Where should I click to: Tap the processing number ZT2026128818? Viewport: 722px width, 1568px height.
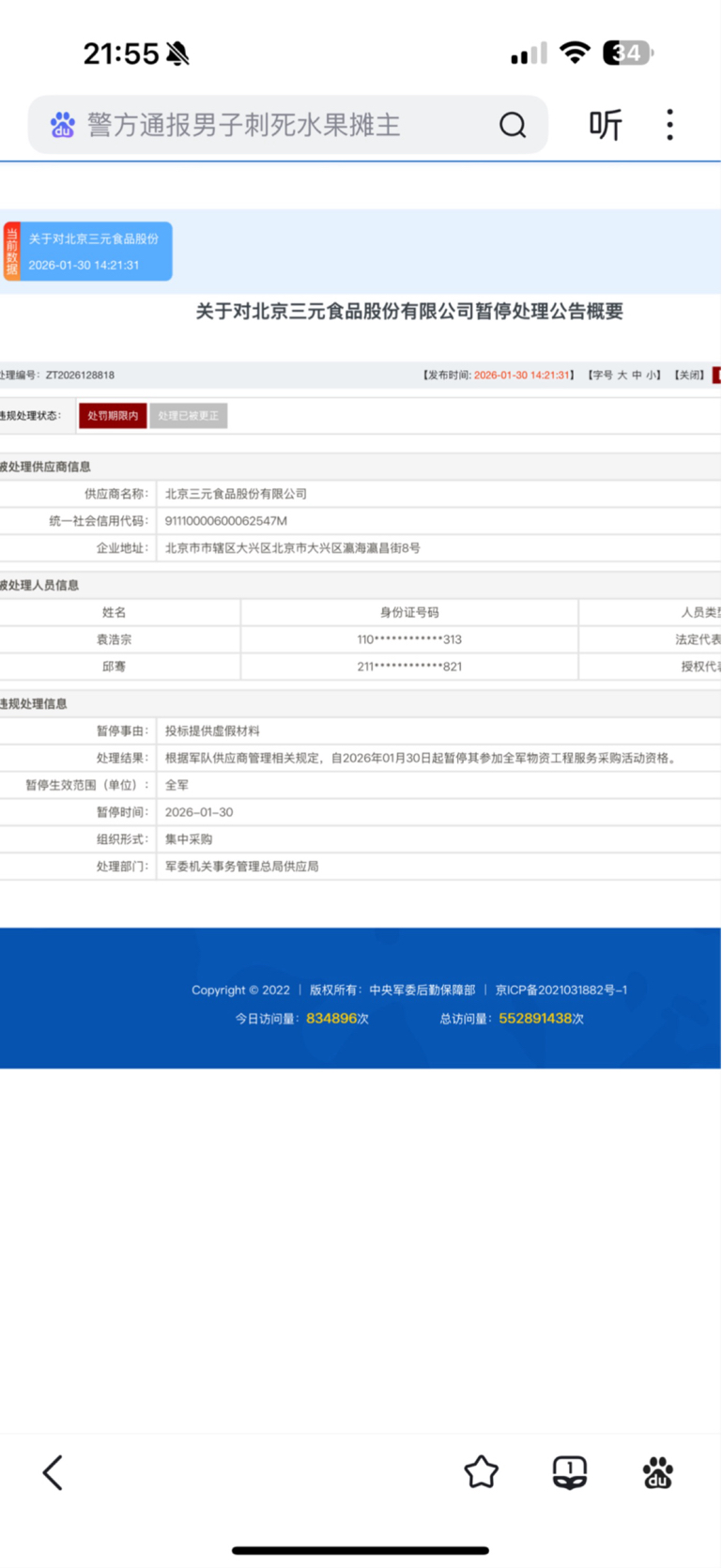(x=80, y=375)
